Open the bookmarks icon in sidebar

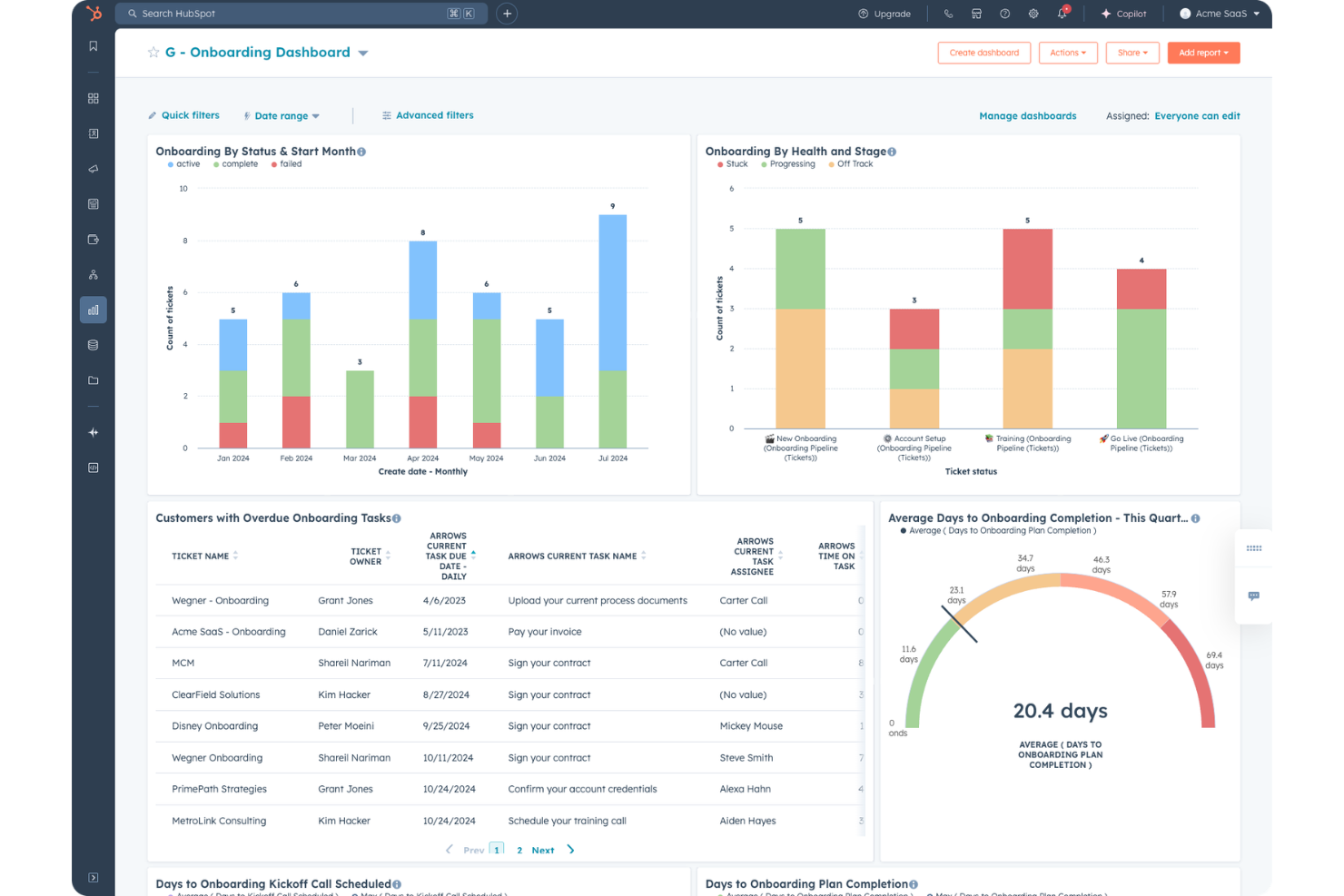pos(94,46)
